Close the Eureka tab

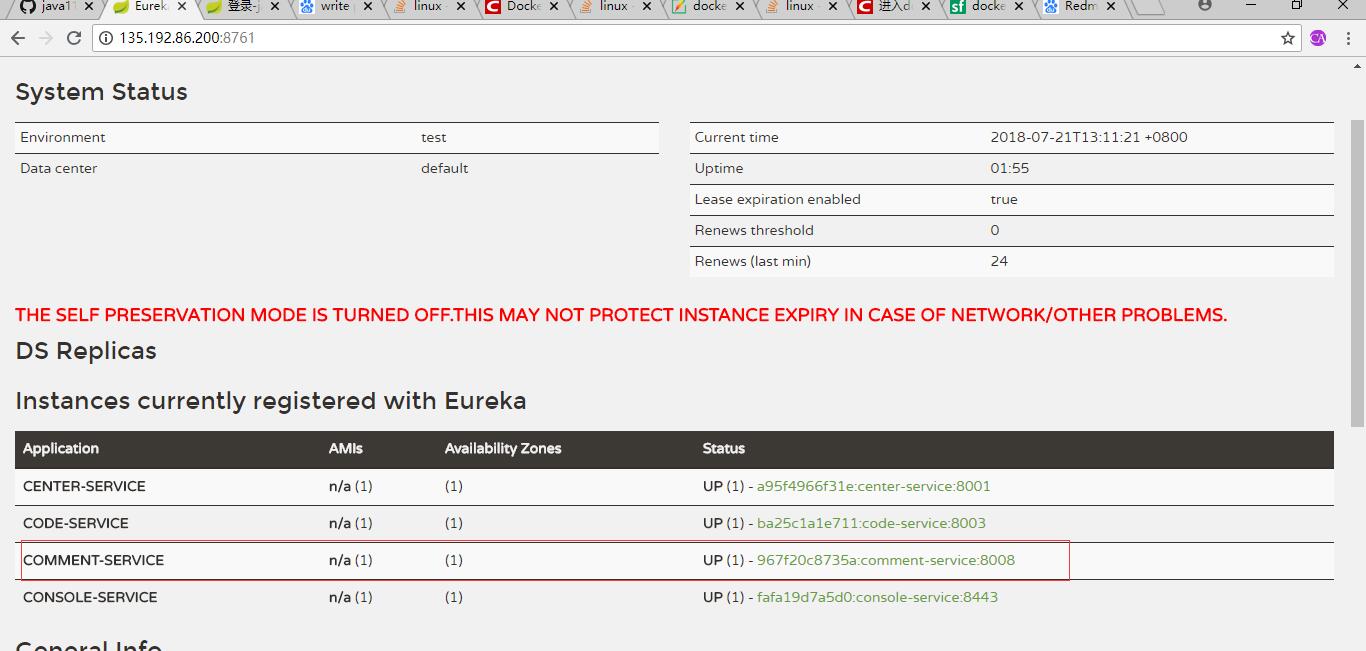pos(182,7)
